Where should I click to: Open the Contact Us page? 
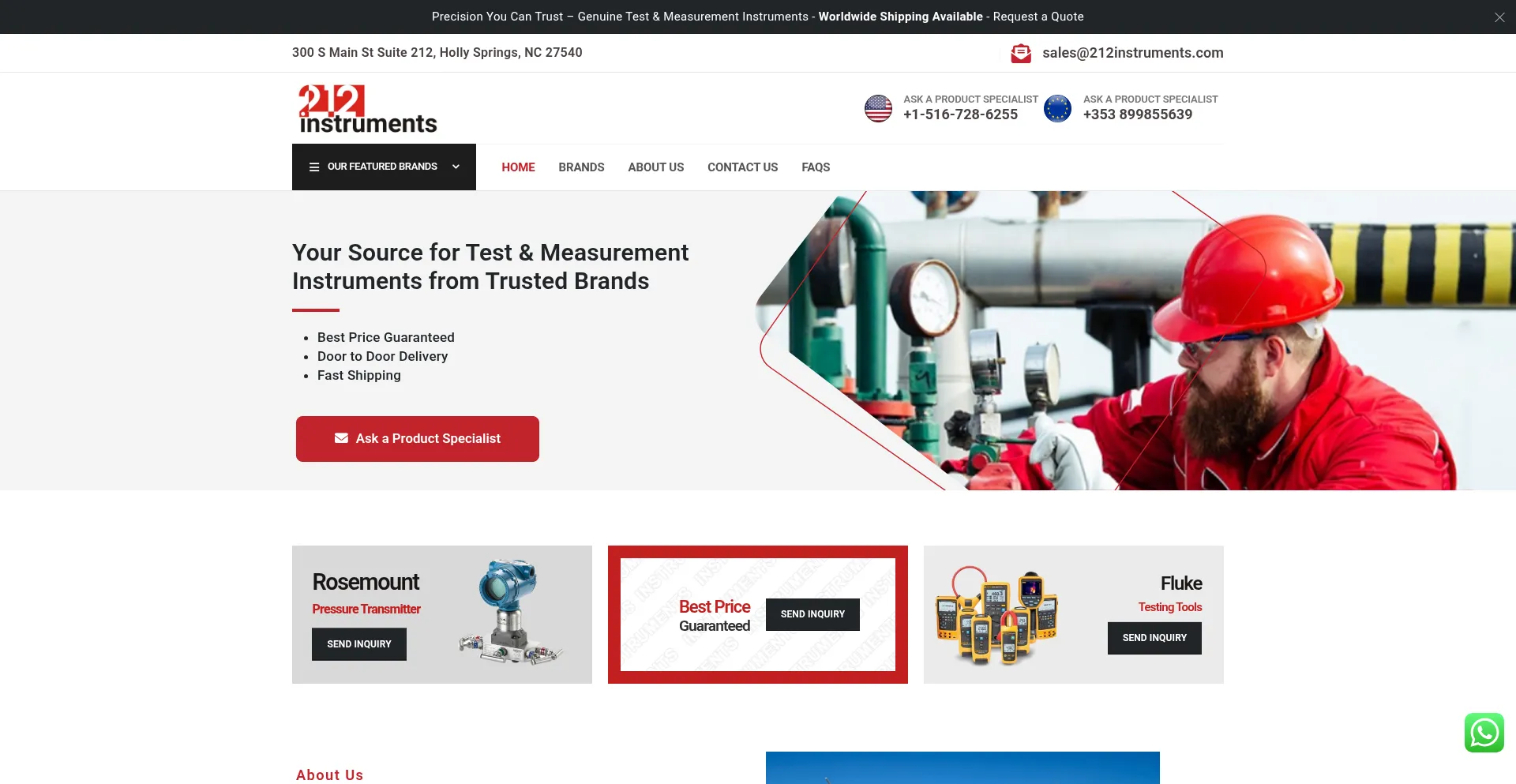(742, 167)
